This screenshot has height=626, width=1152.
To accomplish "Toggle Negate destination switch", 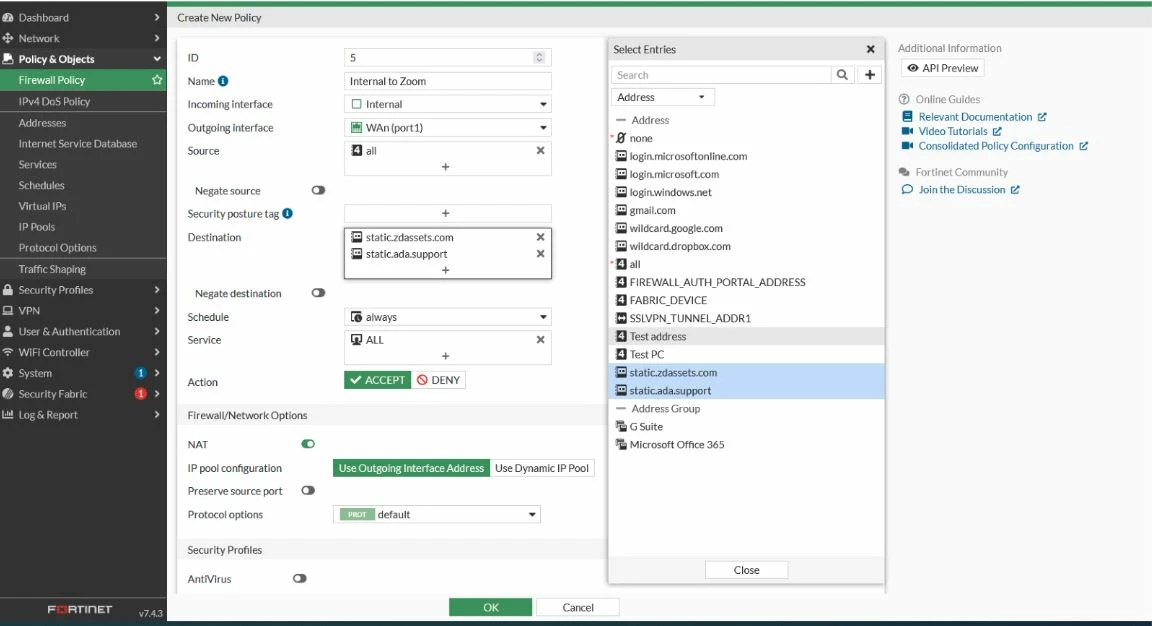I will tap(318, 293).
